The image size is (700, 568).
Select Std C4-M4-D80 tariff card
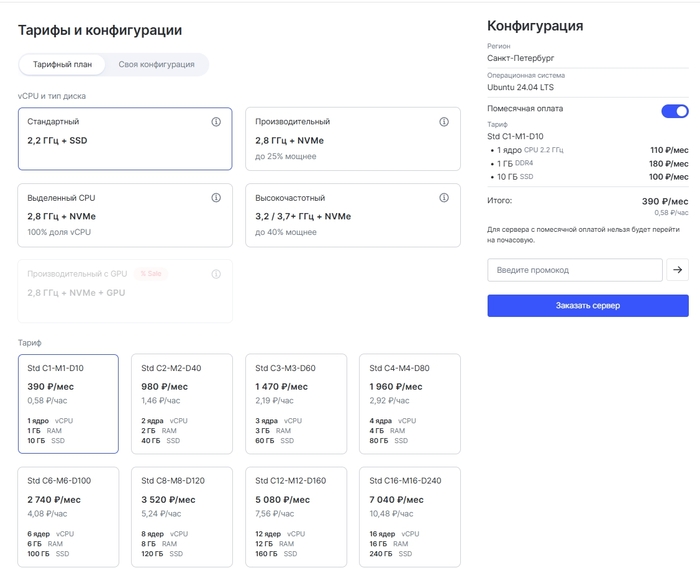tap(410, 404)
